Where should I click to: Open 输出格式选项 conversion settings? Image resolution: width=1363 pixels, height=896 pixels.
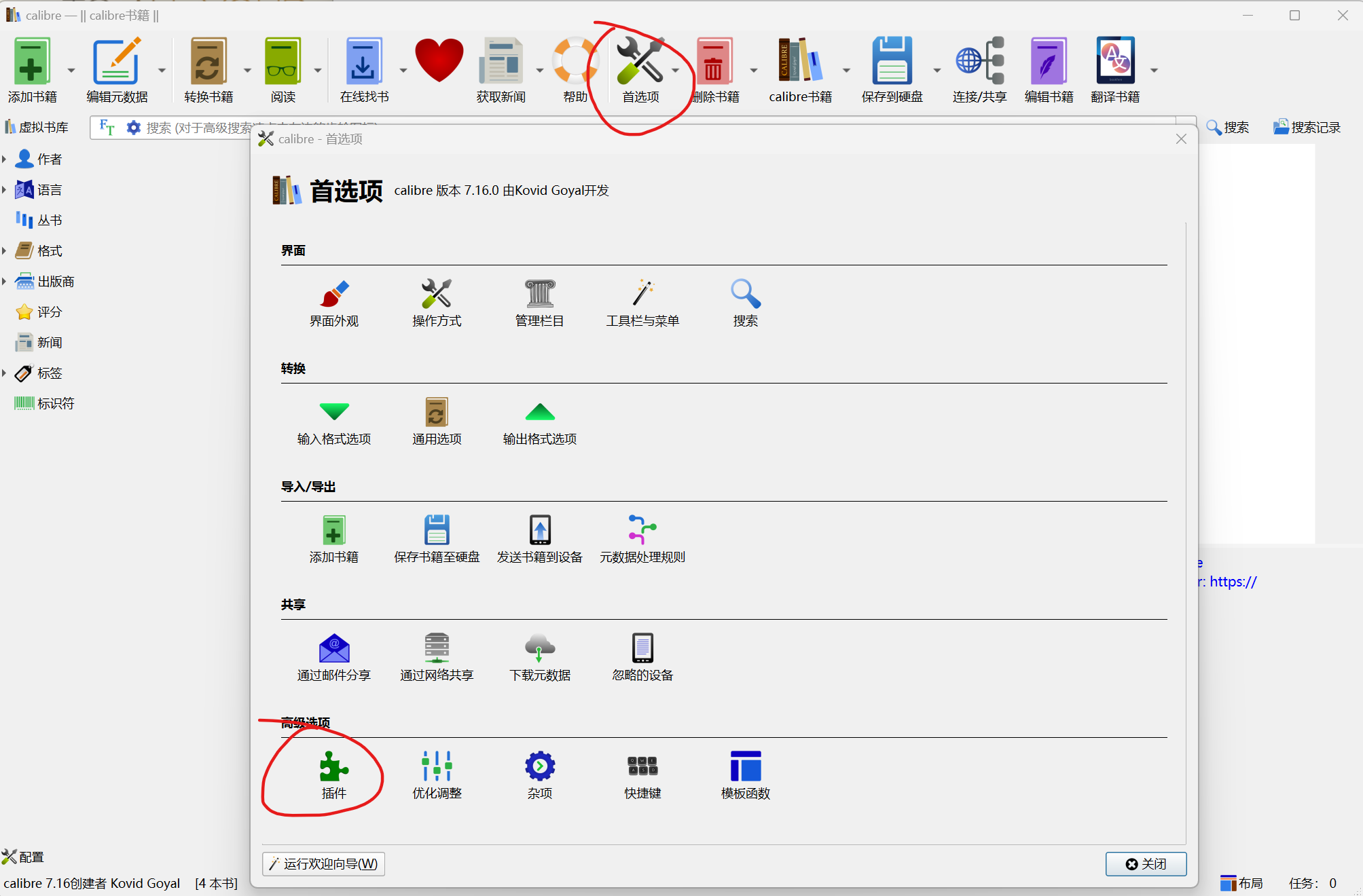pos(540,422)
